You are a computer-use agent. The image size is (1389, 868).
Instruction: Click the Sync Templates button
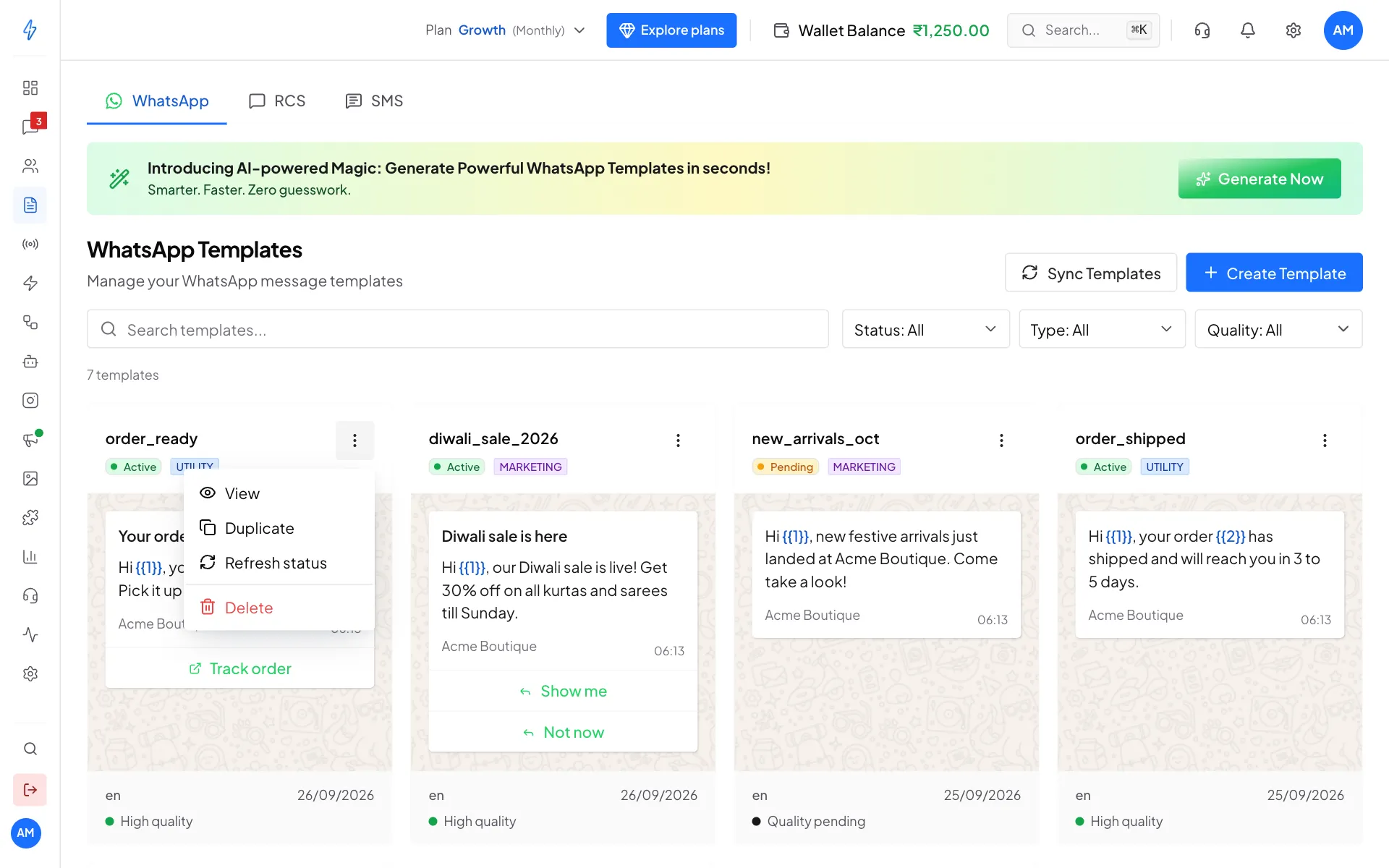(1091, 273)
